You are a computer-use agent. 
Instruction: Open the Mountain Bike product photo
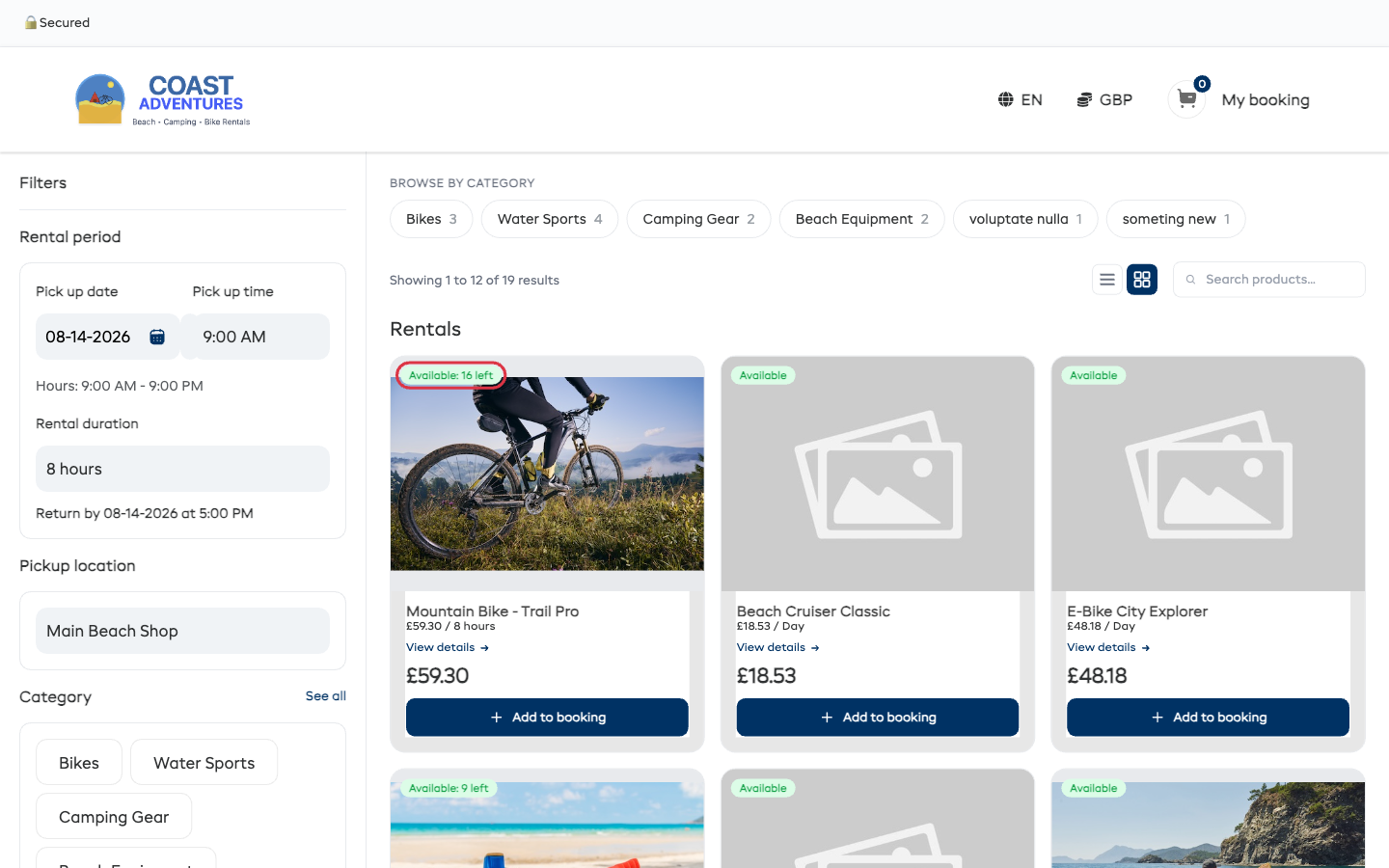point(547,474)
